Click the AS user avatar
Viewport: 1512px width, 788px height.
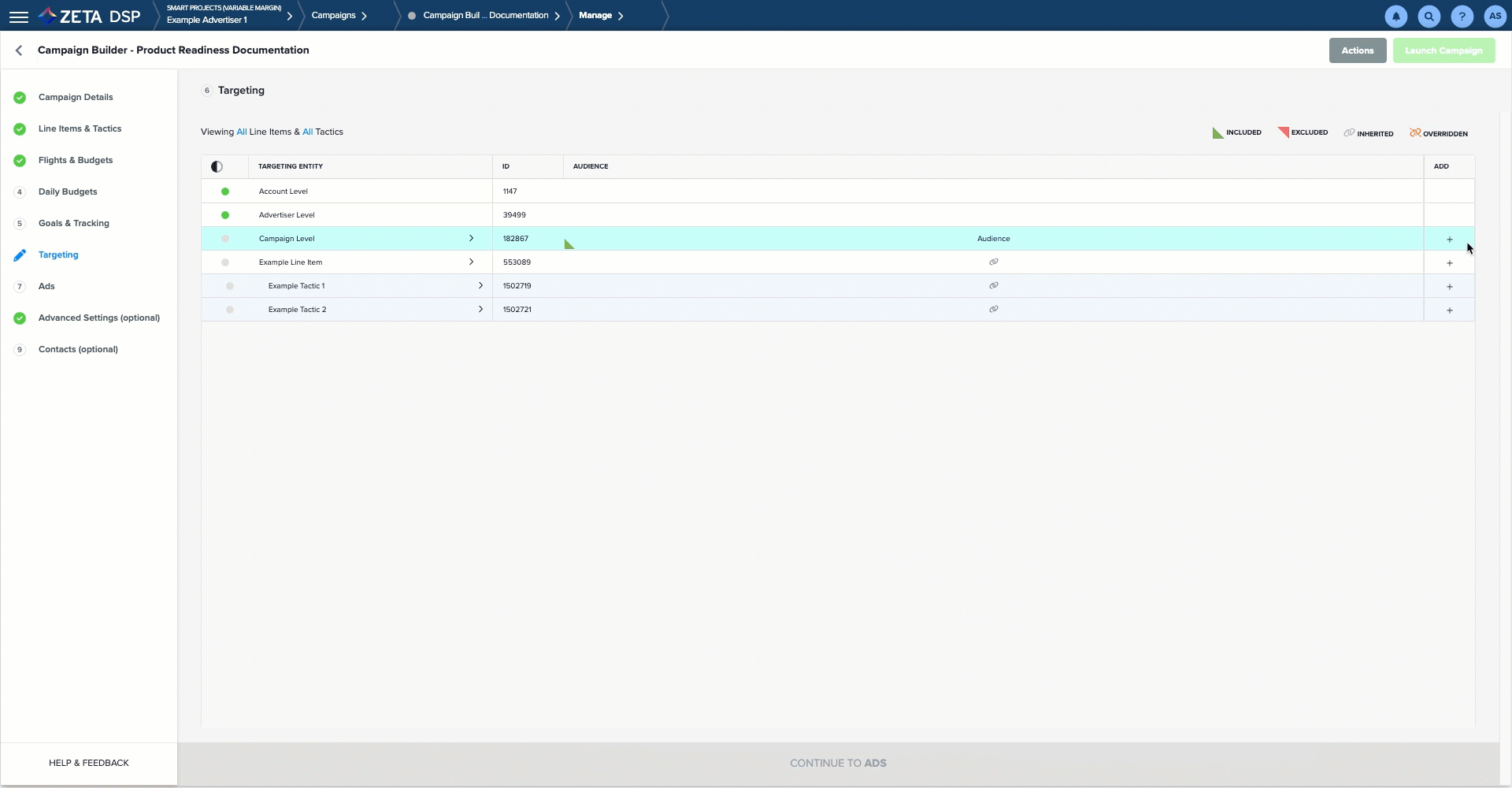[1495, 17]
